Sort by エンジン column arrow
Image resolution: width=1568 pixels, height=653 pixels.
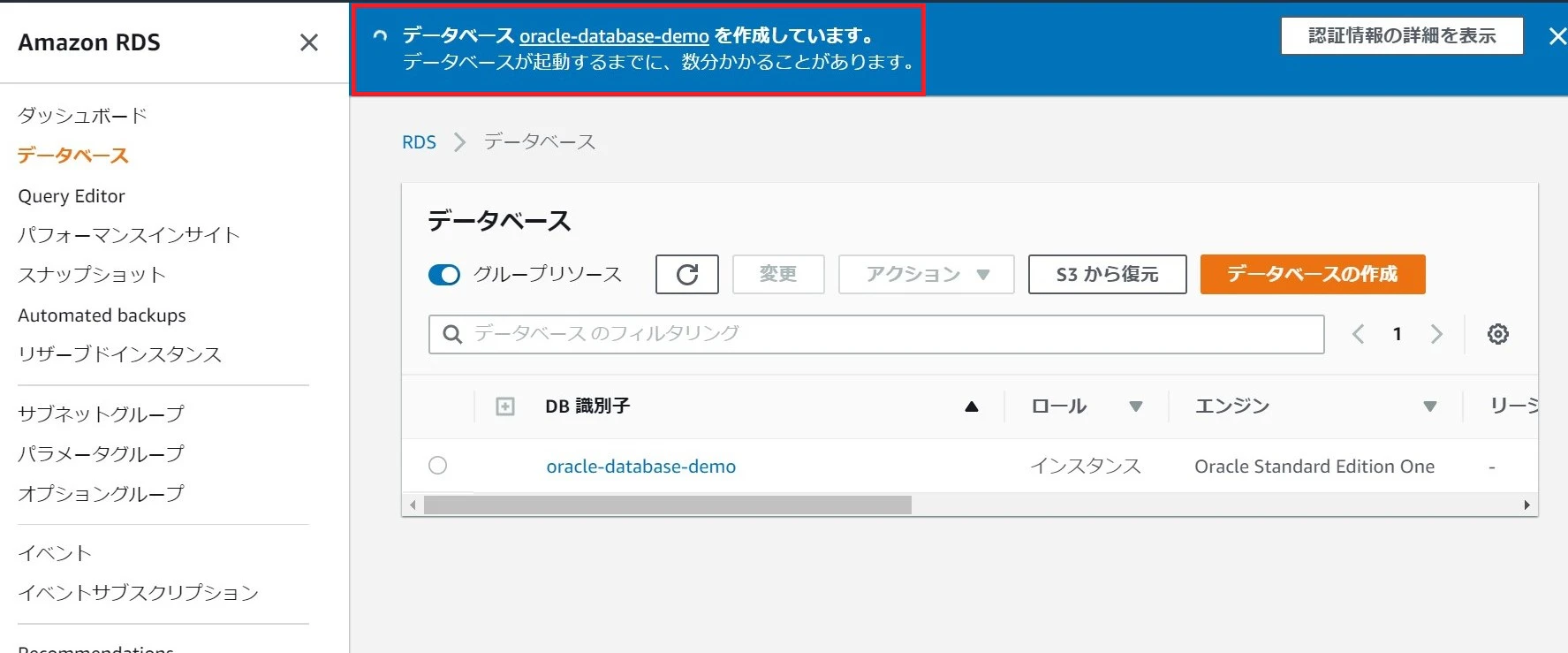tap(1430, 406)
